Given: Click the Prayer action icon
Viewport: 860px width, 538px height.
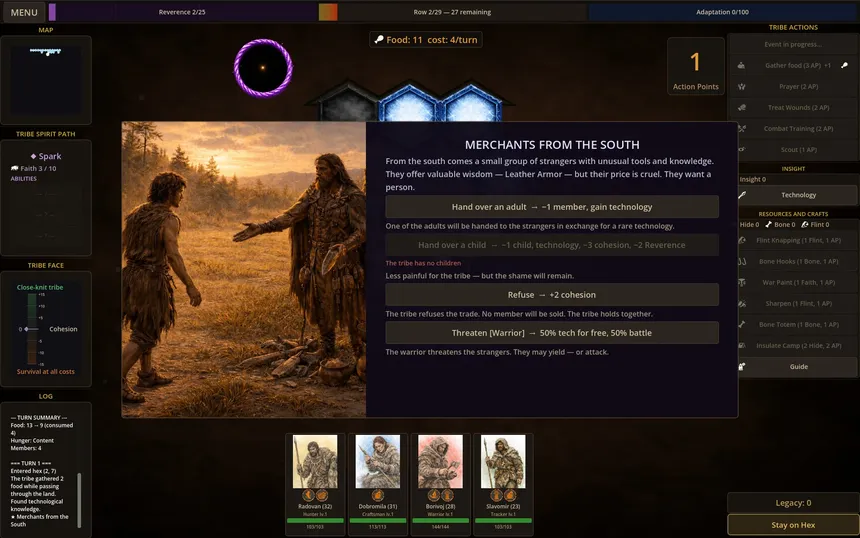Looking at the screenshot, I should tap(741, 86).
